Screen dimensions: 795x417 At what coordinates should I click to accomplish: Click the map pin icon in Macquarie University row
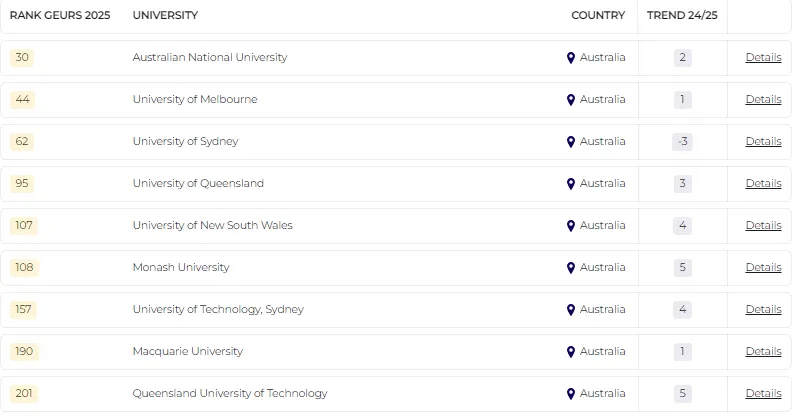571,352
